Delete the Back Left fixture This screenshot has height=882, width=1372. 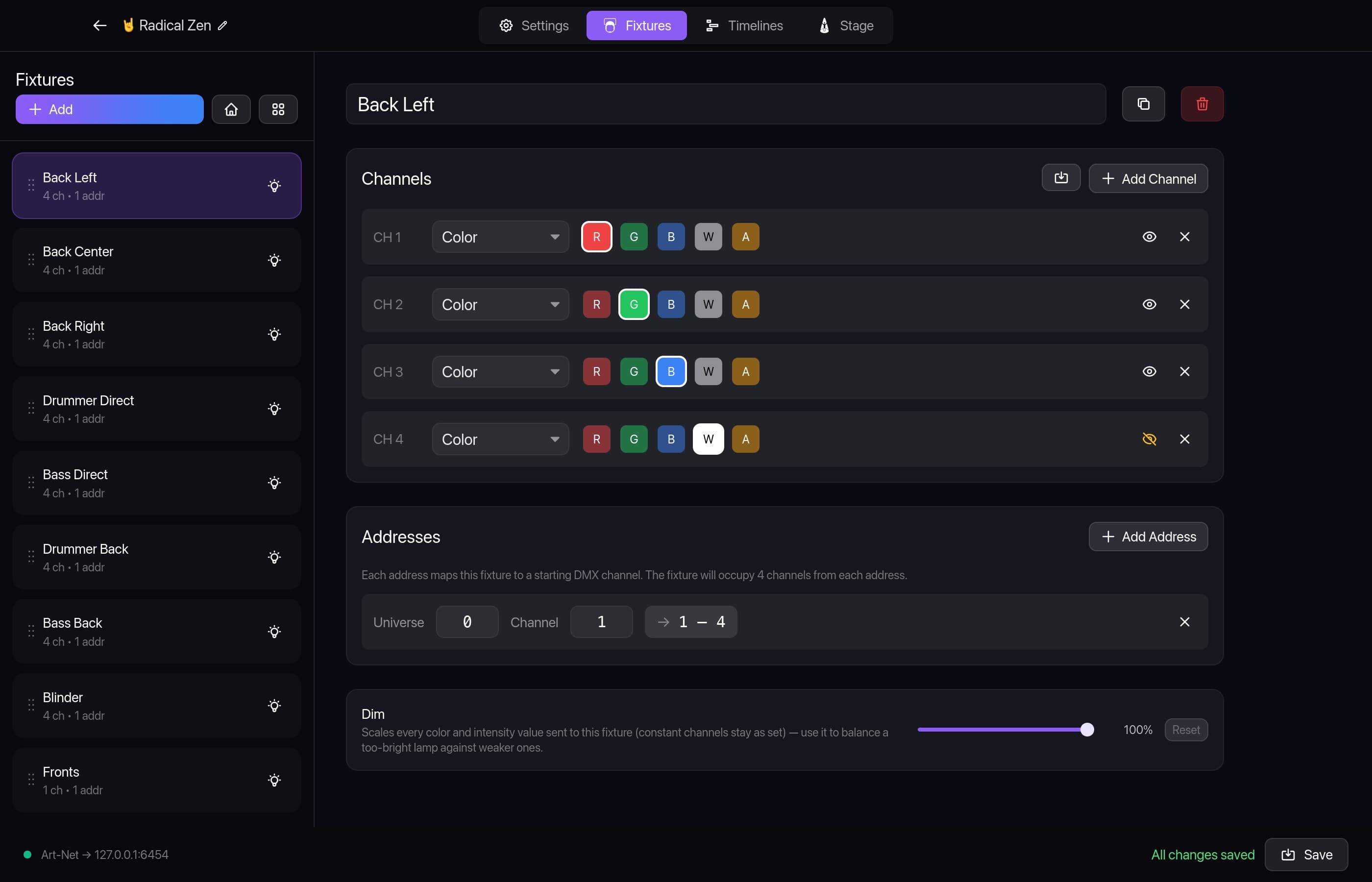pyautogui.click(x=1202, y=104)
